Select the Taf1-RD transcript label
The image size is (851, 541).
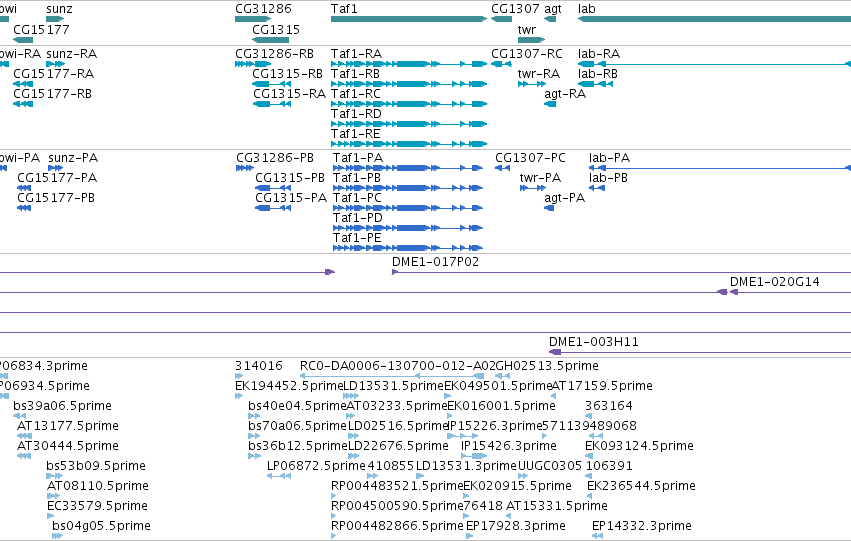click(x=357, y=114)
